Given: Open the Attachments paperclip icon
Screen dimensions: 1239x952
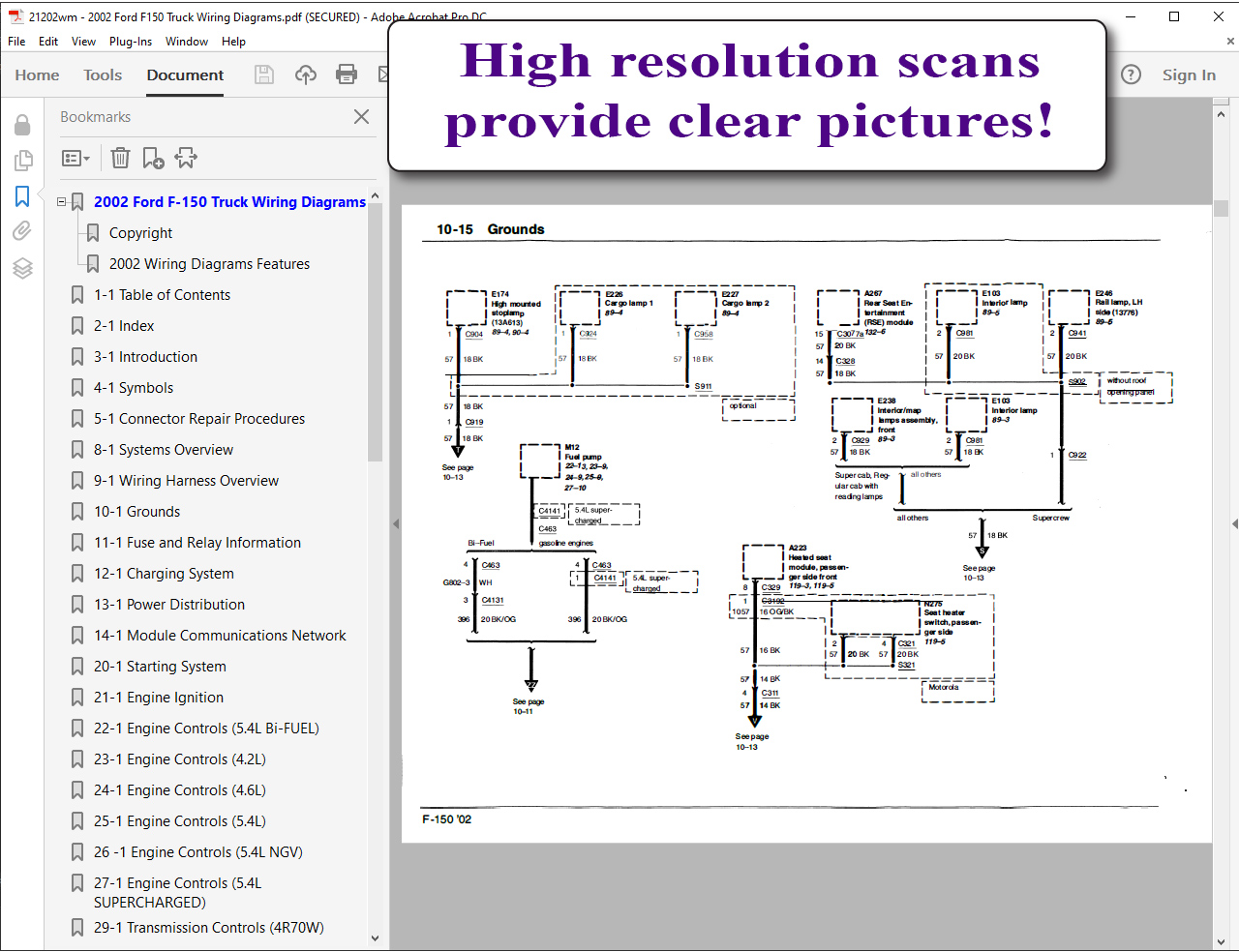Looking at the screenshot, I should [22, 231].
